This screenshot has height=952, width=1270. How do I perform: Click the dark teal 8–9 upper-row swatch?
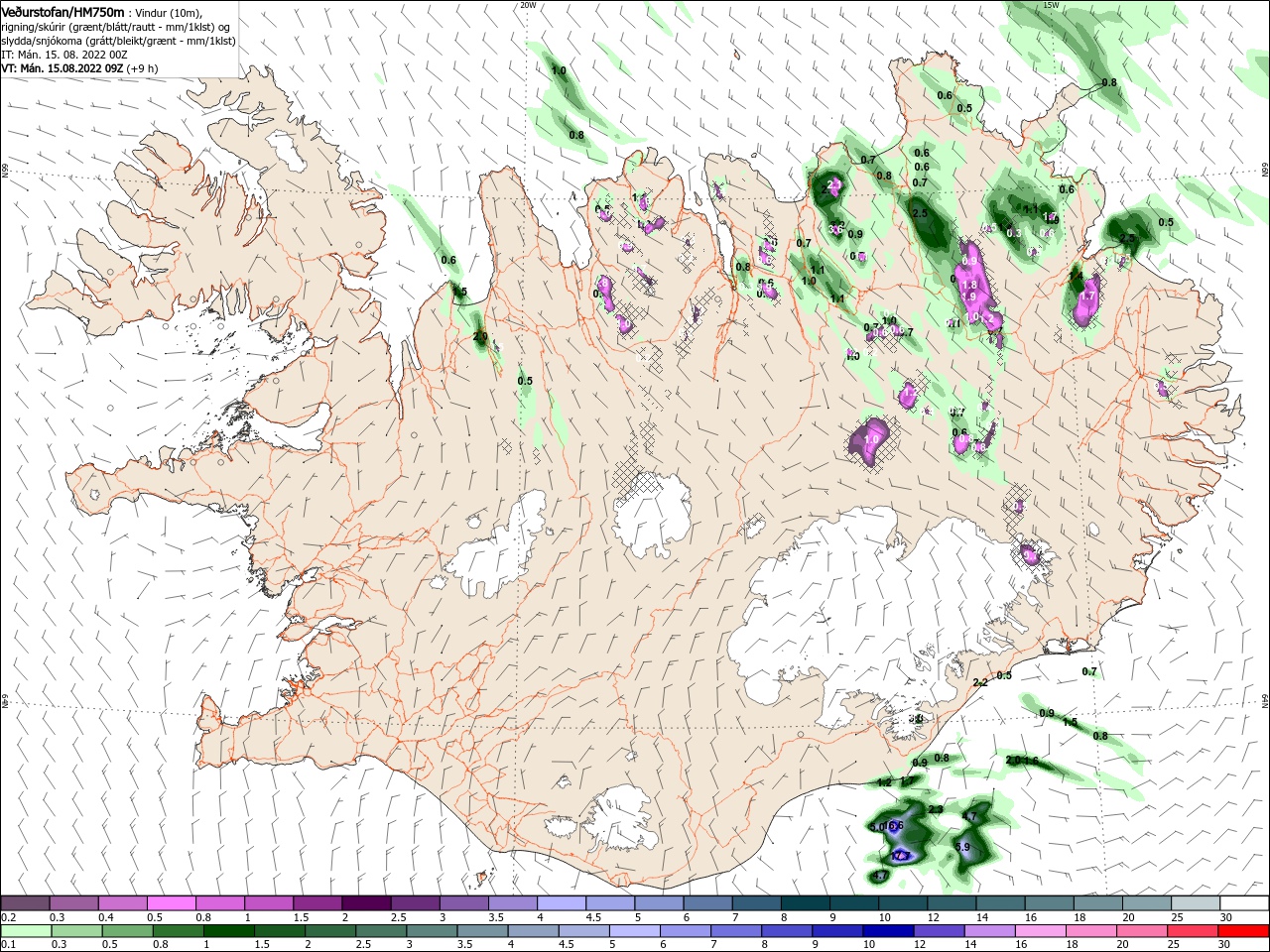[x=804, y=903]
